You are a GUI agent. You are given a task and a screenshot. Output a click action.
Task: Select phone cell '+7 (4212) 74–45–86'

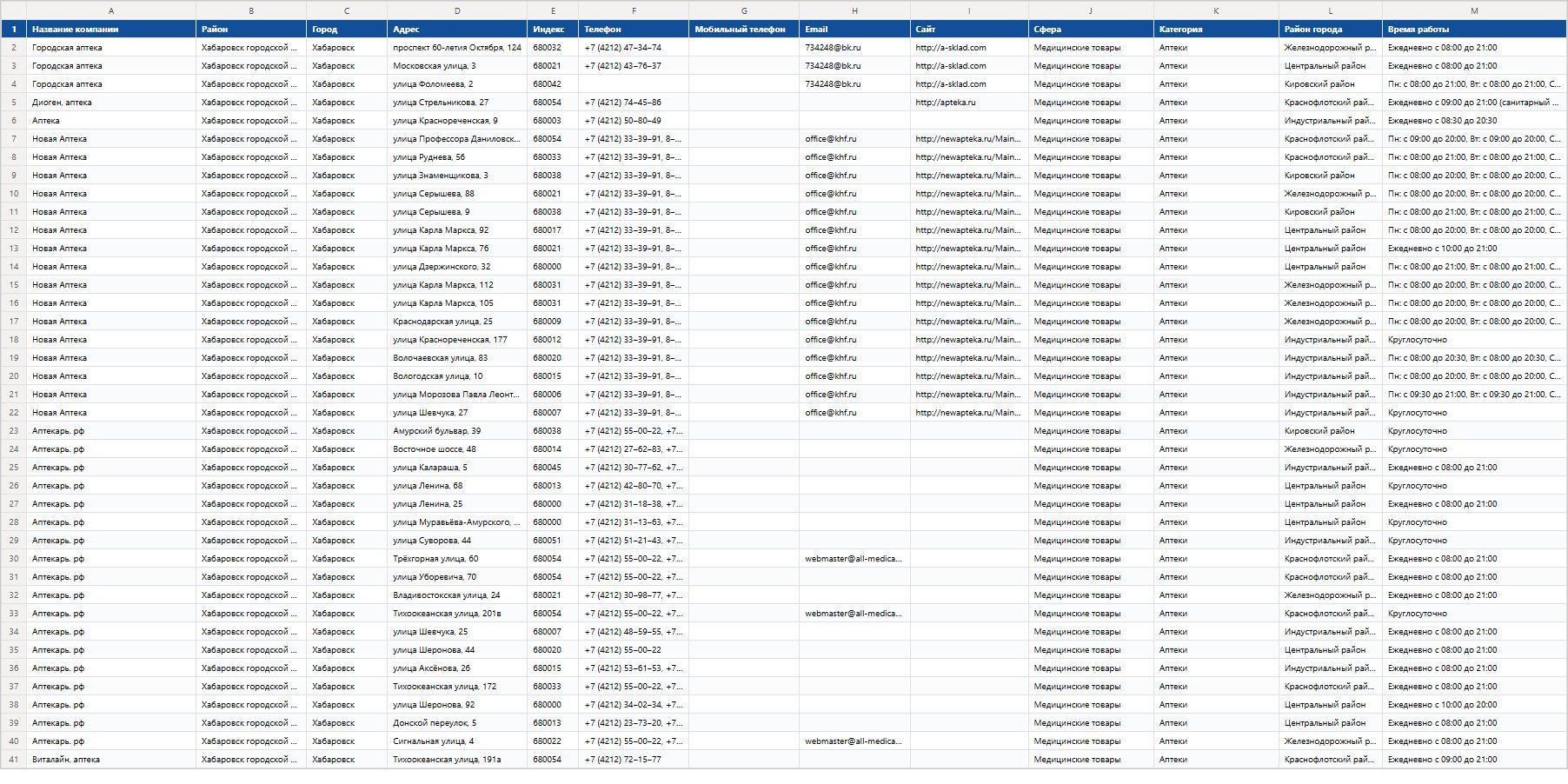pyautogui.click(x=634, y=103)
